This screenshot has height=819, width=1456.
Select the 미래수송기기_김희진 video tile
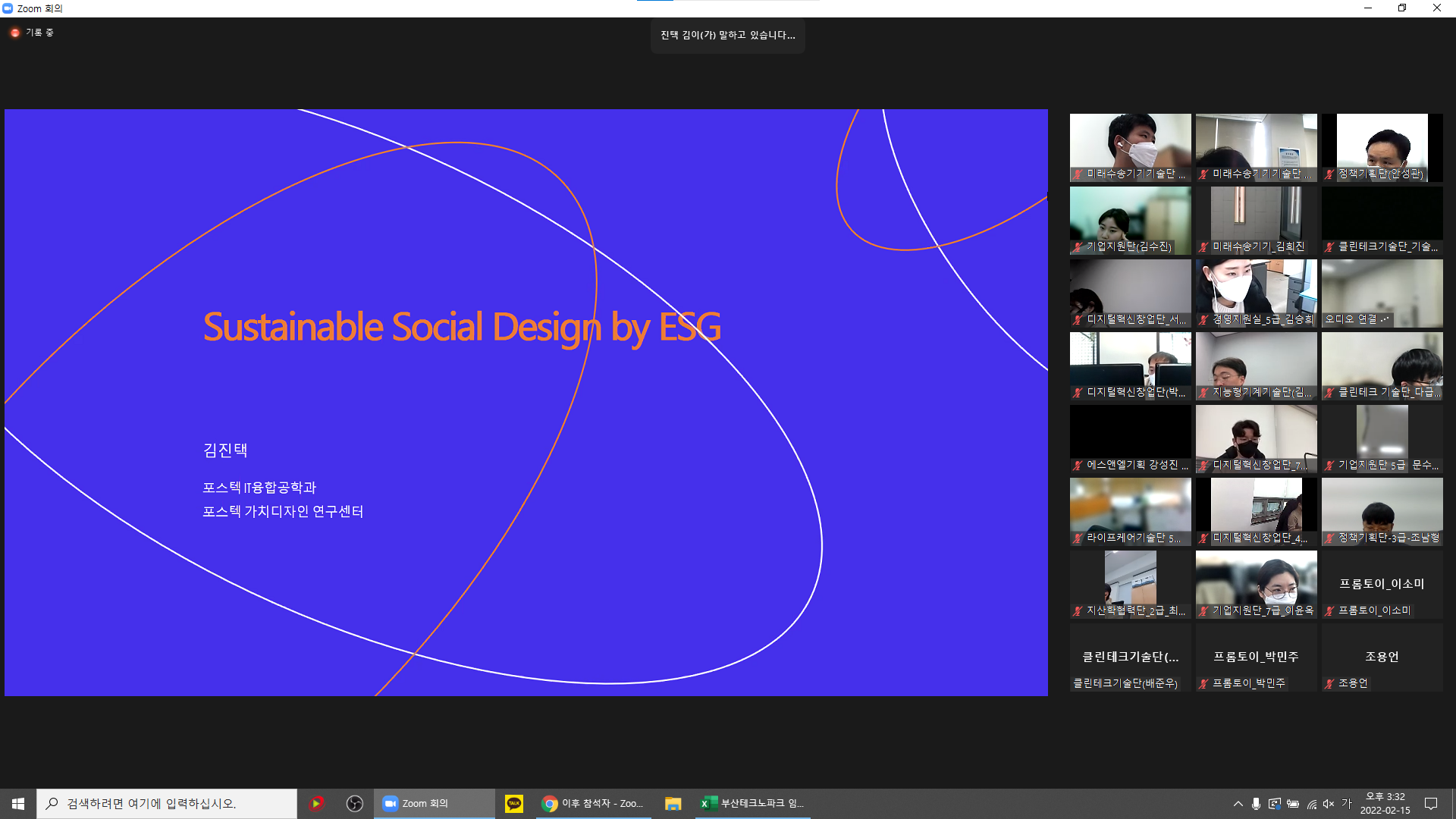[x=1256, y=221]
